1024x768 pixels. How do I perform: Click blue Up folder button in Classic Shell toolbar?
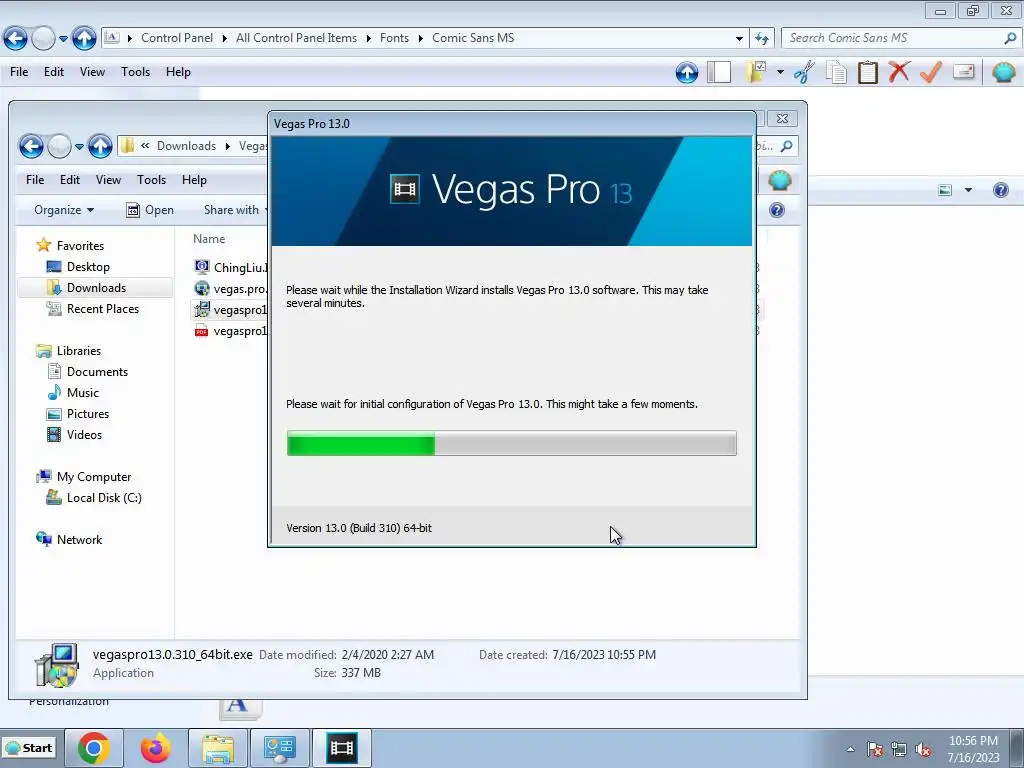[x=687, y=72]
